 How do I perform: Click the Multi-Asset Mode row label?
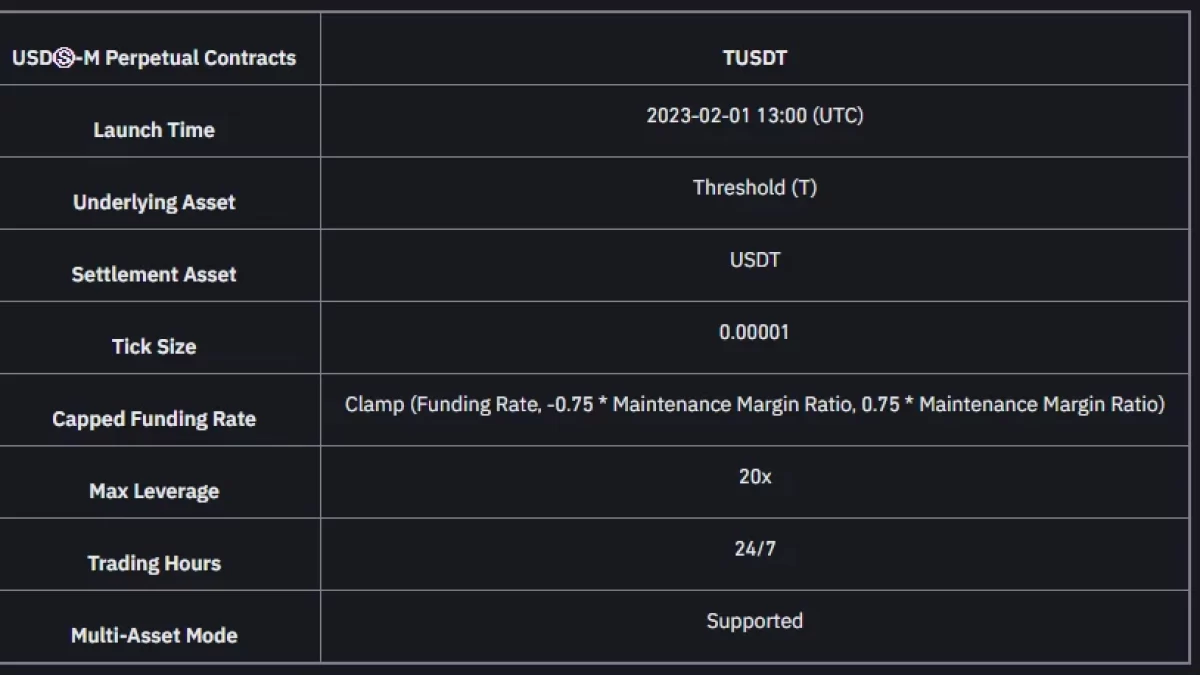tap(154, 635)
